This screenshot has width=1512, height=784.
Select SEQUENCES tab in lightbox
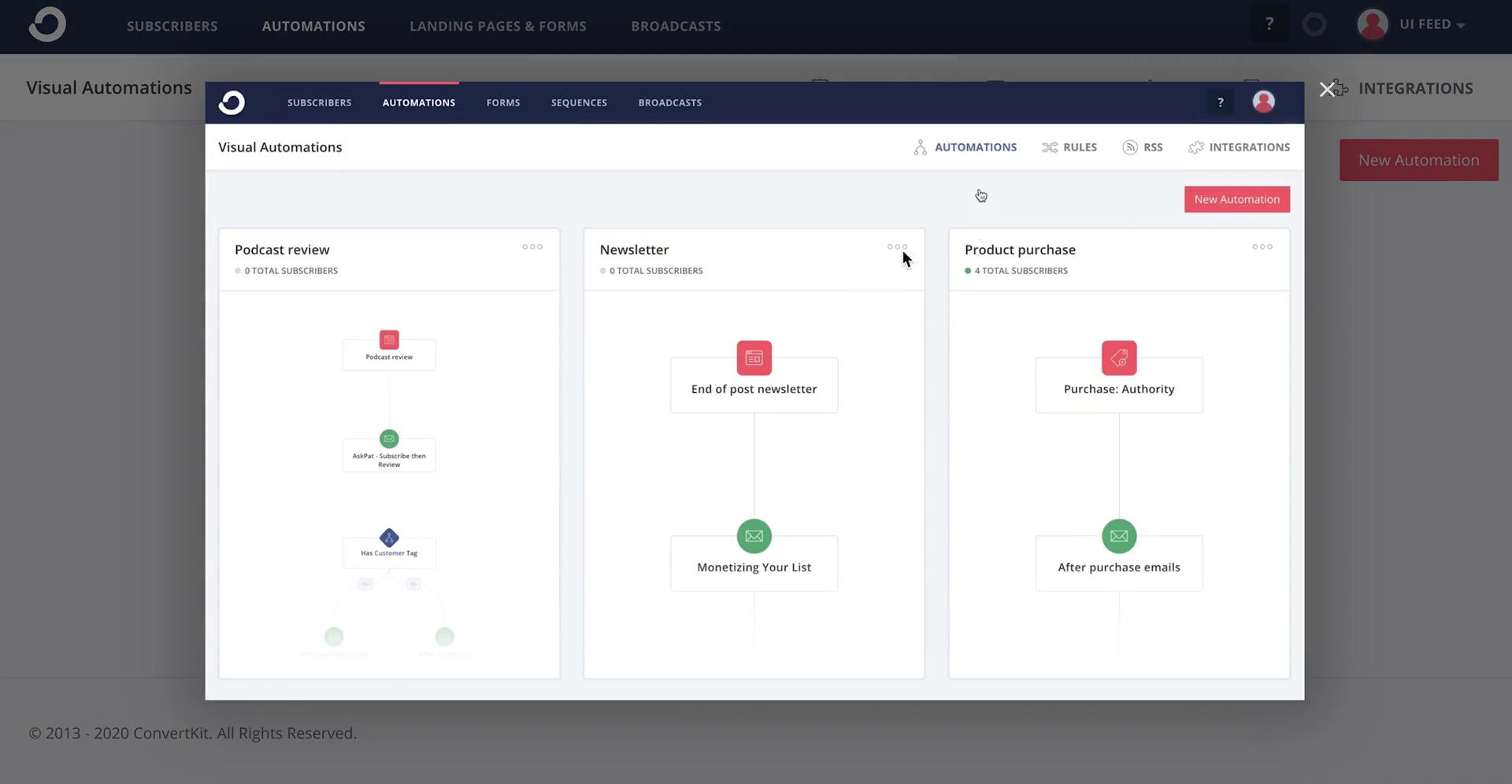[x=579, y=102]
